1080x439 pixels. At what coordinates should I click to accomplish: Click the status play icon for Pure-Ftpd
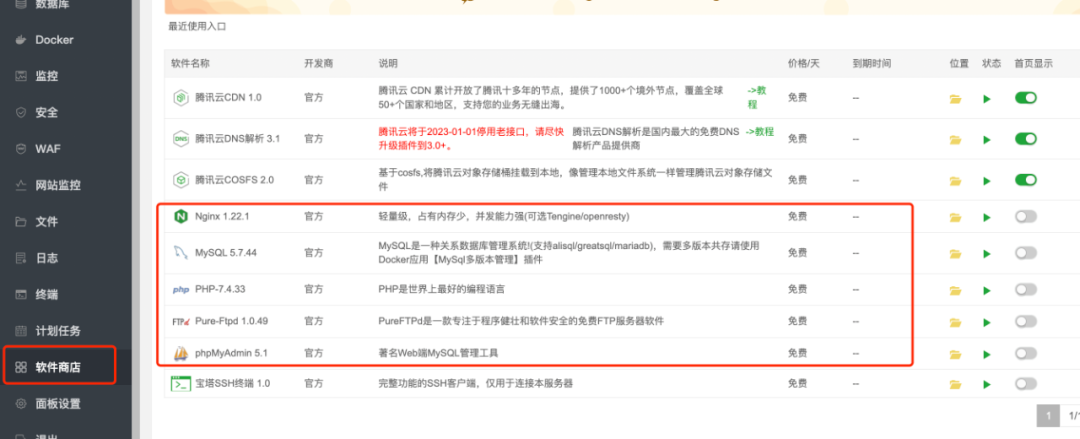pyautogui.click(x=987, y=322)
